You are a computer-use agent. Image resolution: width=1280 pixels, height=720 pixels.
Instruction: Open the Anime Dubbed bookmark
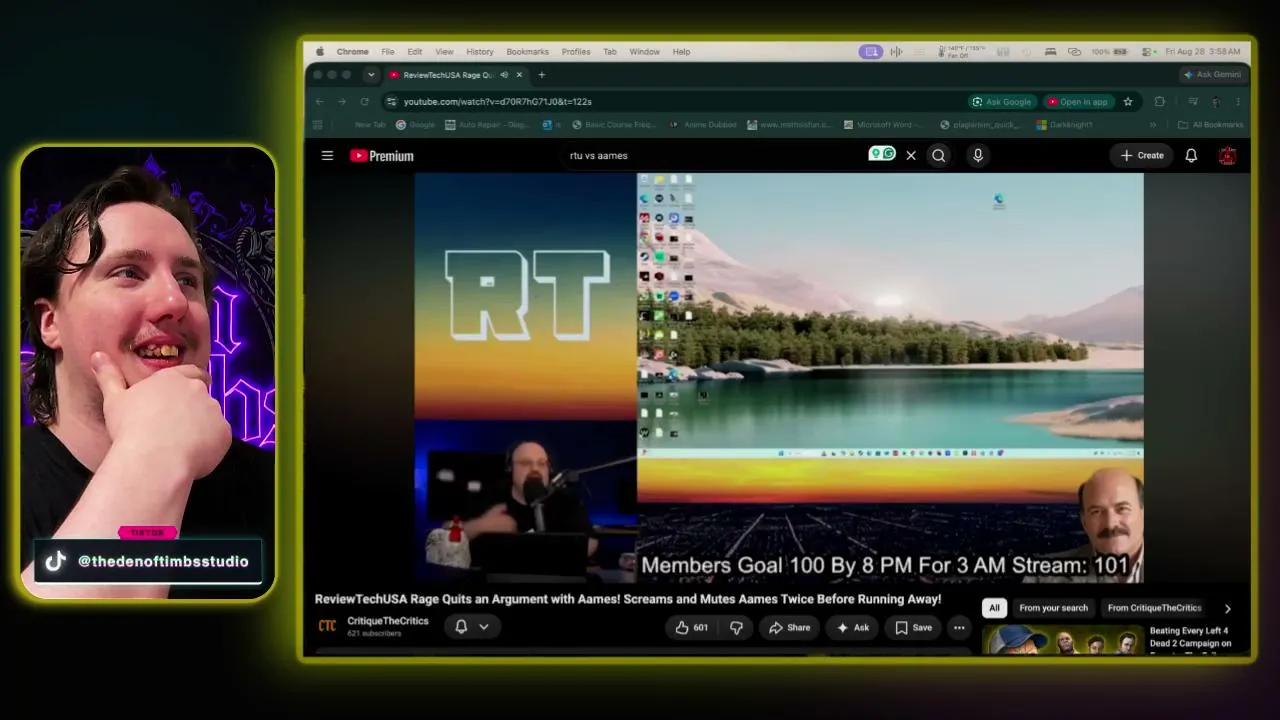coord(702,125)
